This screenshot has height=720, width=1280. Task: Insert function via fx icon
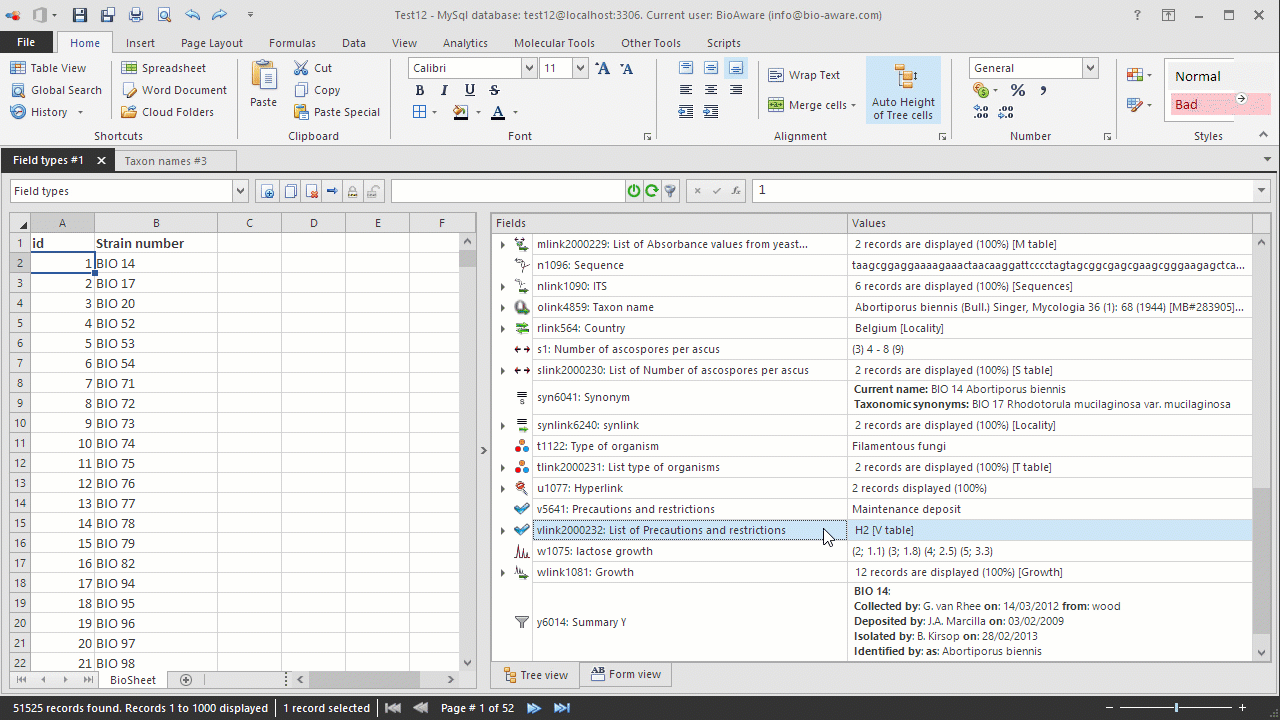tap(736, 191)
